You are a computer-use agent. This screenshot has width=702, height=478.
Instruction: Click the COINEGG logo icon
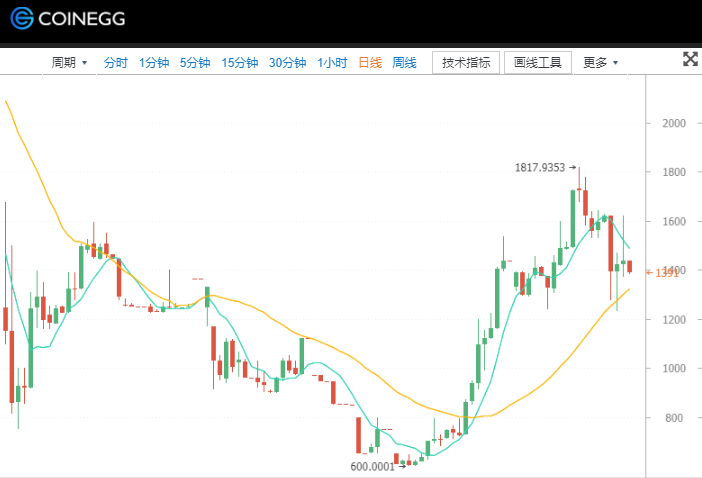click(22, 18)
